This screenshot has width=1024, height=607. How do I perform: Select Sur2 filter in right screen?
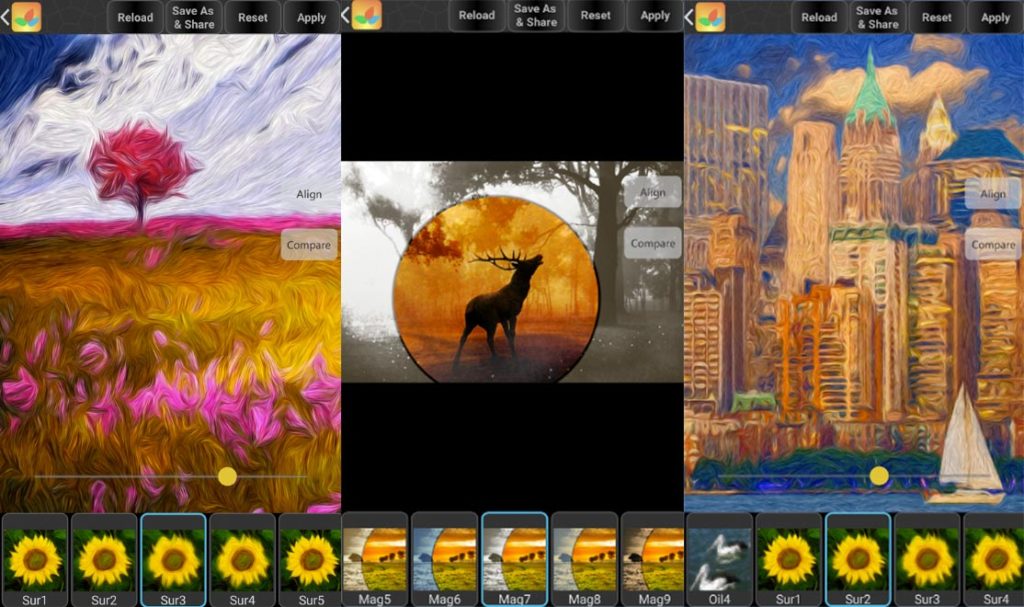[857, 560]
